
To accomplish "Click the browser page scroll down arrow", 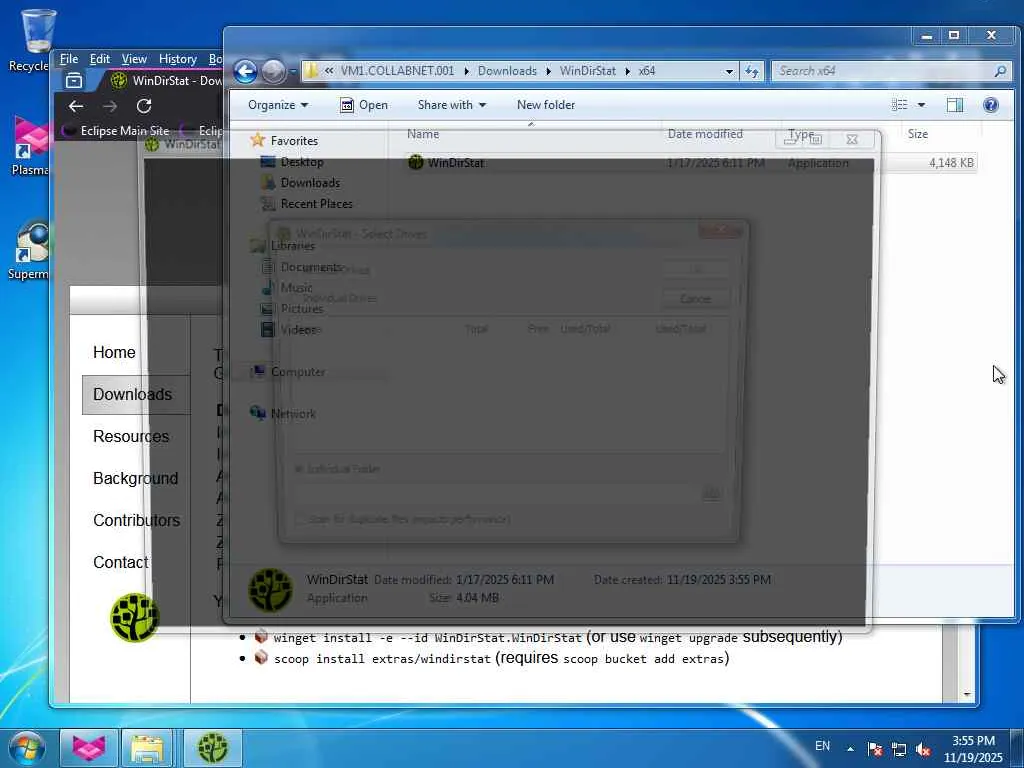I will click(x=967, y=695).
